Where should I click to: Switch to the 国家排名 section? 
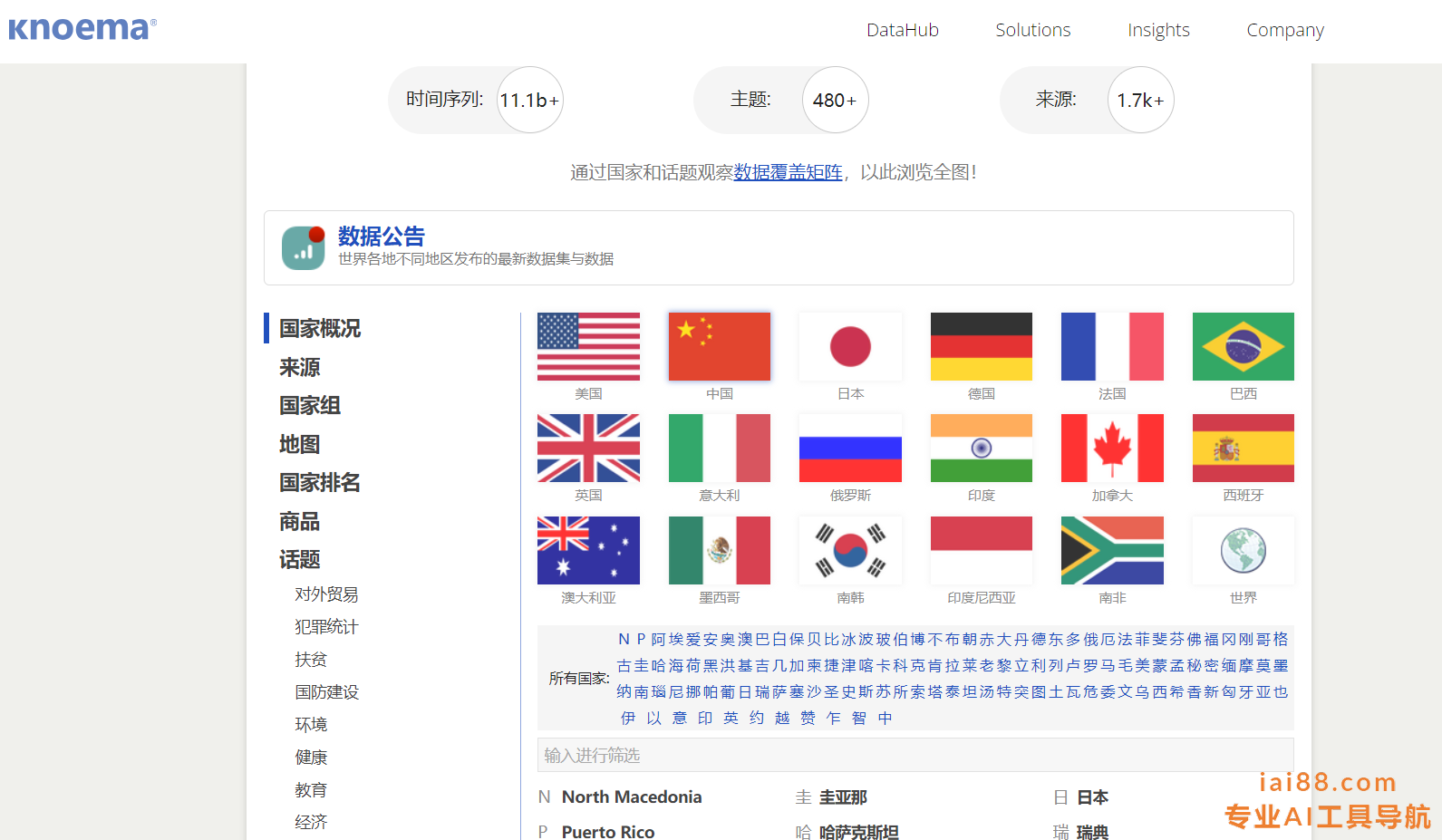click(x=319, y=483)
